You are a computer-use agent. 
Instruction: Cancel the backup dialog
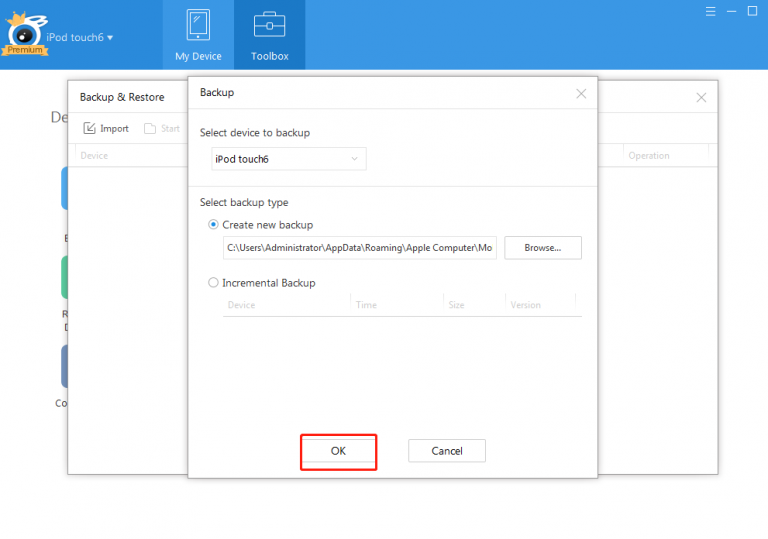(446, 451)
